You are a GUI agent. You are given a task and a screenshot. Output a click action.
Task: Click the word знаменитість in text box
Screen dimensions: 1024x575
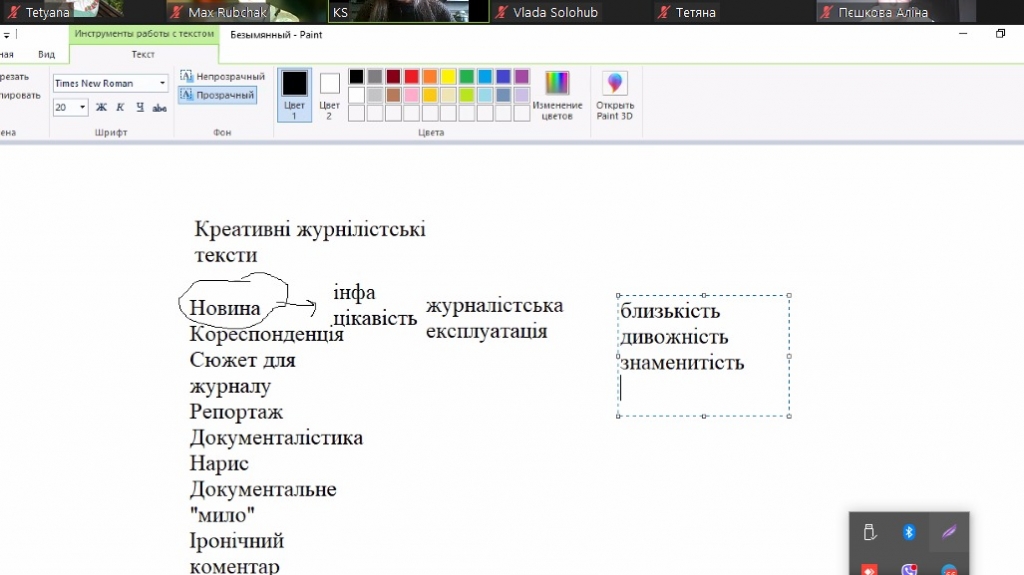pyautogui.click(x=682, y=363)
